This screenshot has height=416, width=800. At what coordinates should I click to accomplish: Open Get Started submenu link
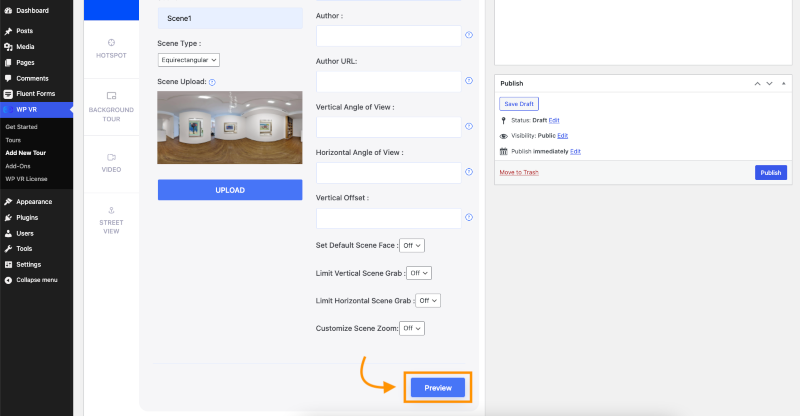[21, 127]
